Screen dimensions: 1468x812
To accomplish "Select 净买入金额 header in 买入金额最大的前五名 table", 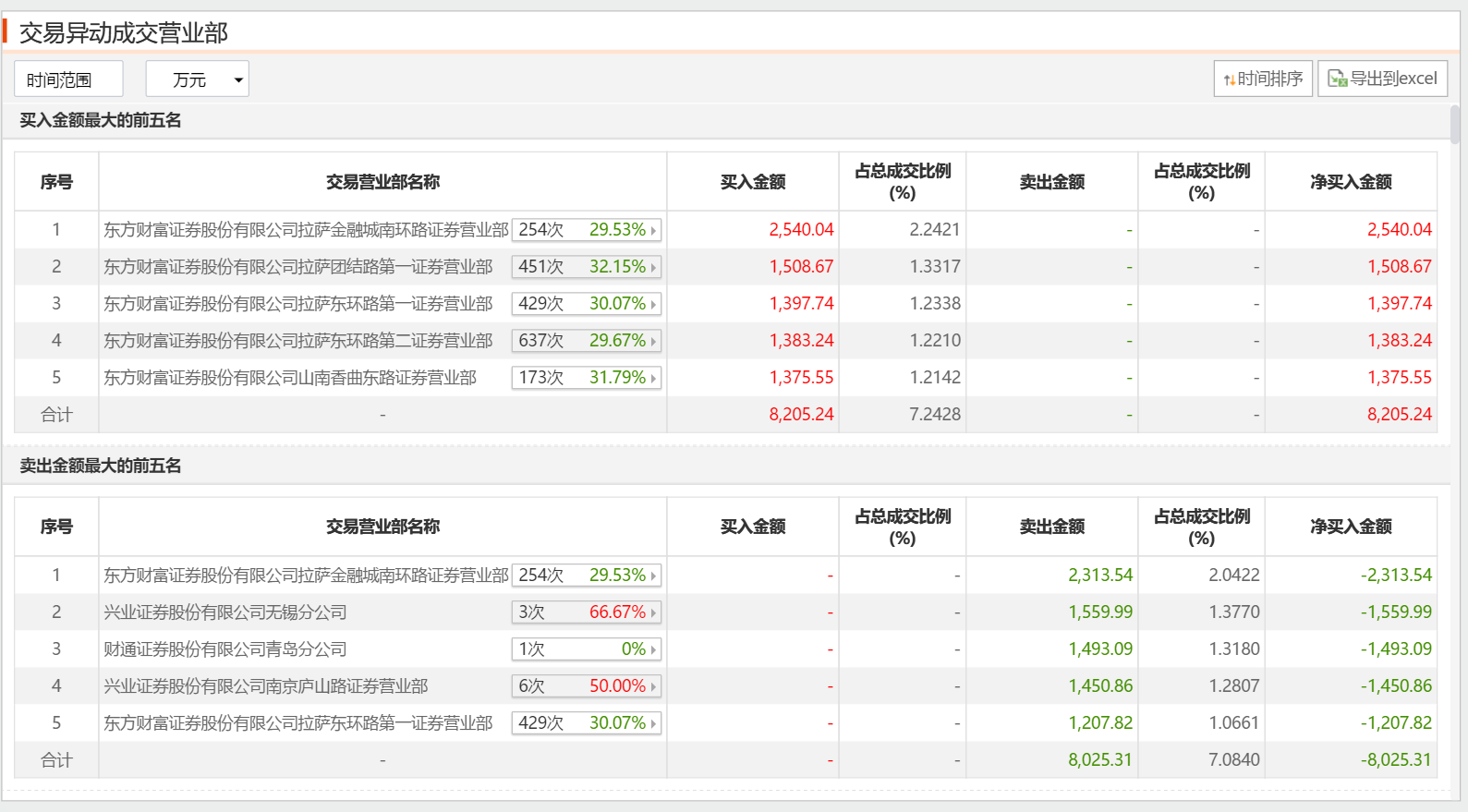I will [1351, 182].
